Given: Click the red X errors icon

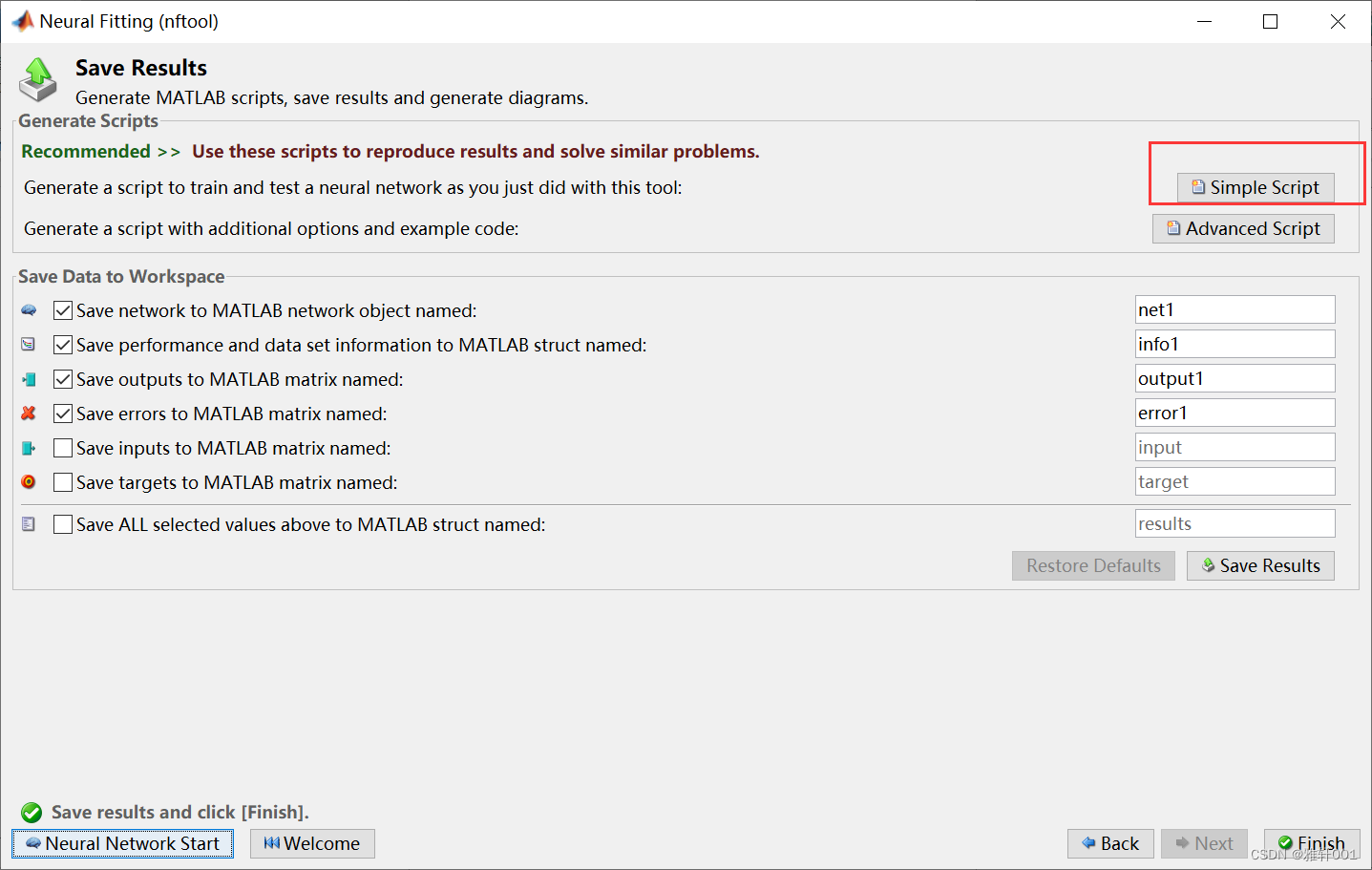Looking at the screenshot, I should click(x=29, y=414).
